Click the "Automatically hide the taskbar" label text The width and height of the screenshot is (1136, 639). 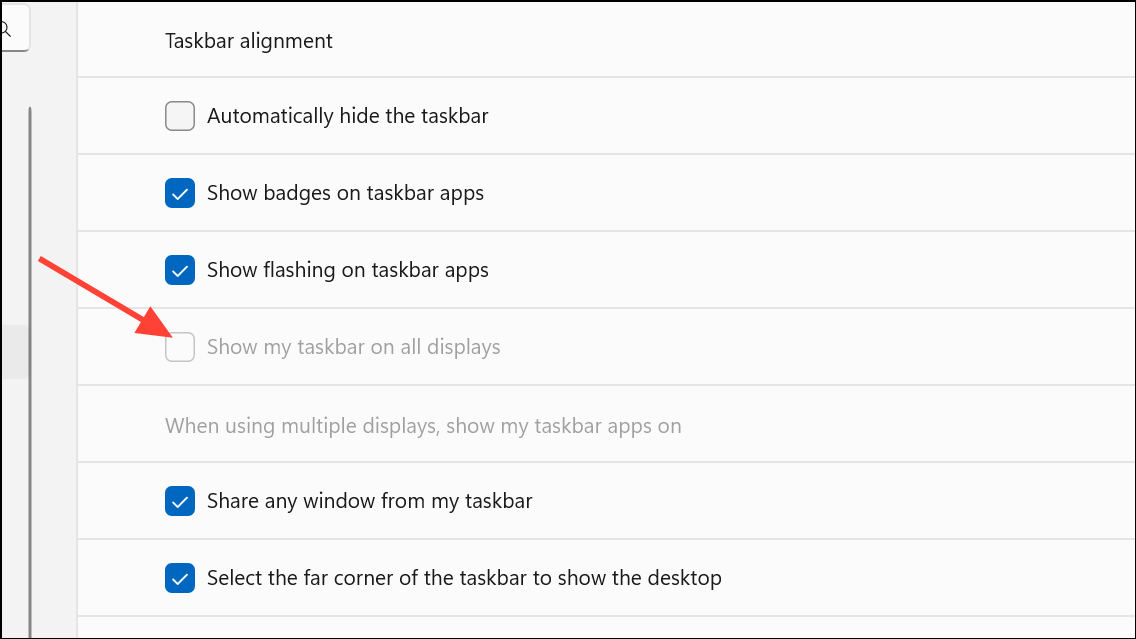347,116
